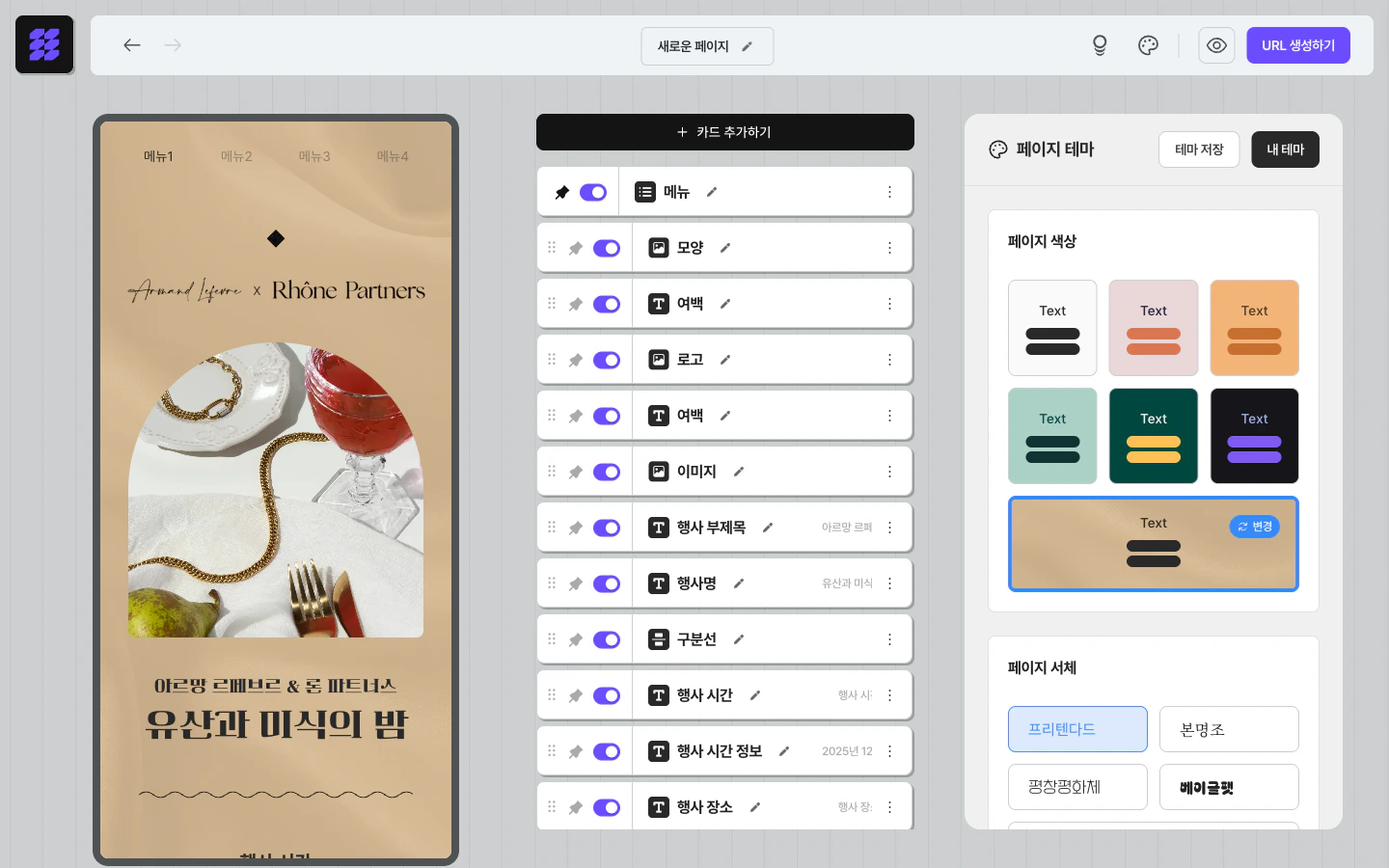Edit the 행사 부제목 card name
The width and height of the screenshot is (1389, 868).
tap(768, 528)
